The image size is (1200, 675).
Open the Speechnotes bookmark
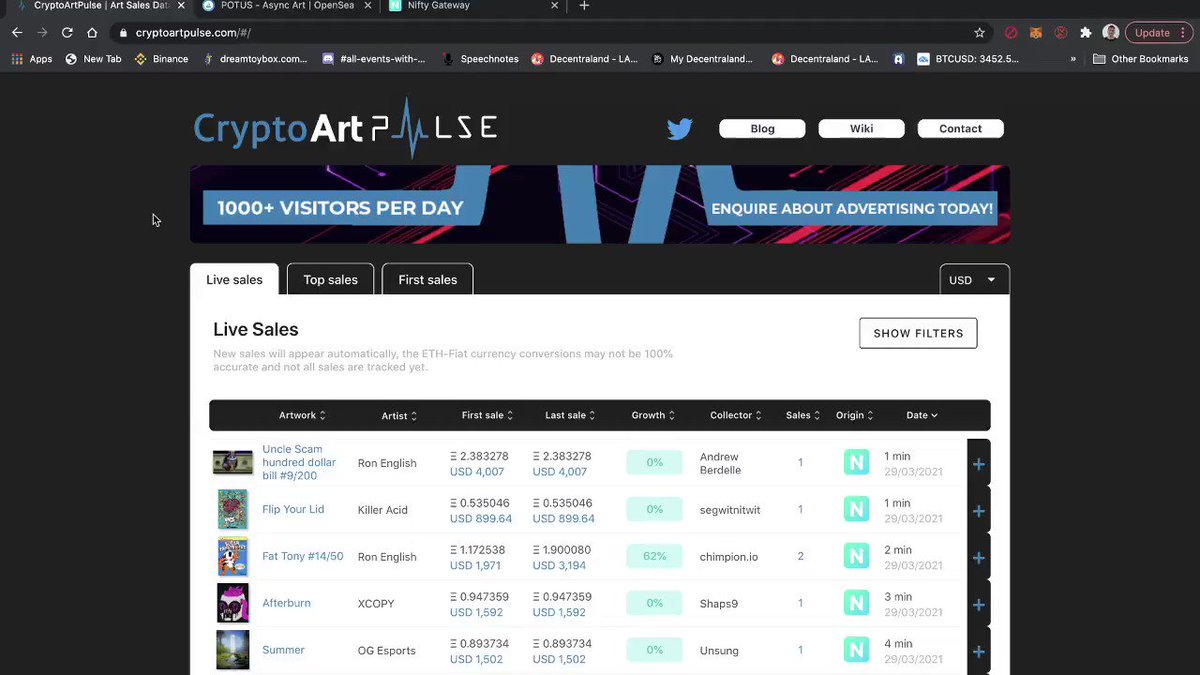[x=481, y=59]
